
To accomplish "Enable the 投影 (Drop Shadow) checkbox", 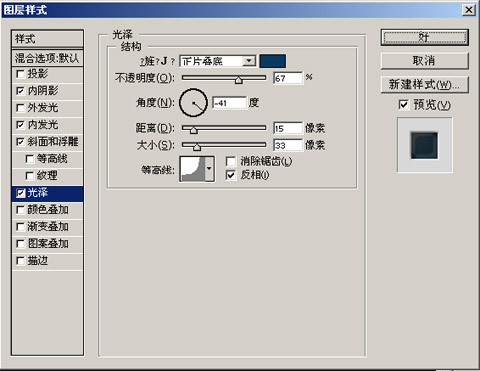I will (x=20, y=74).
